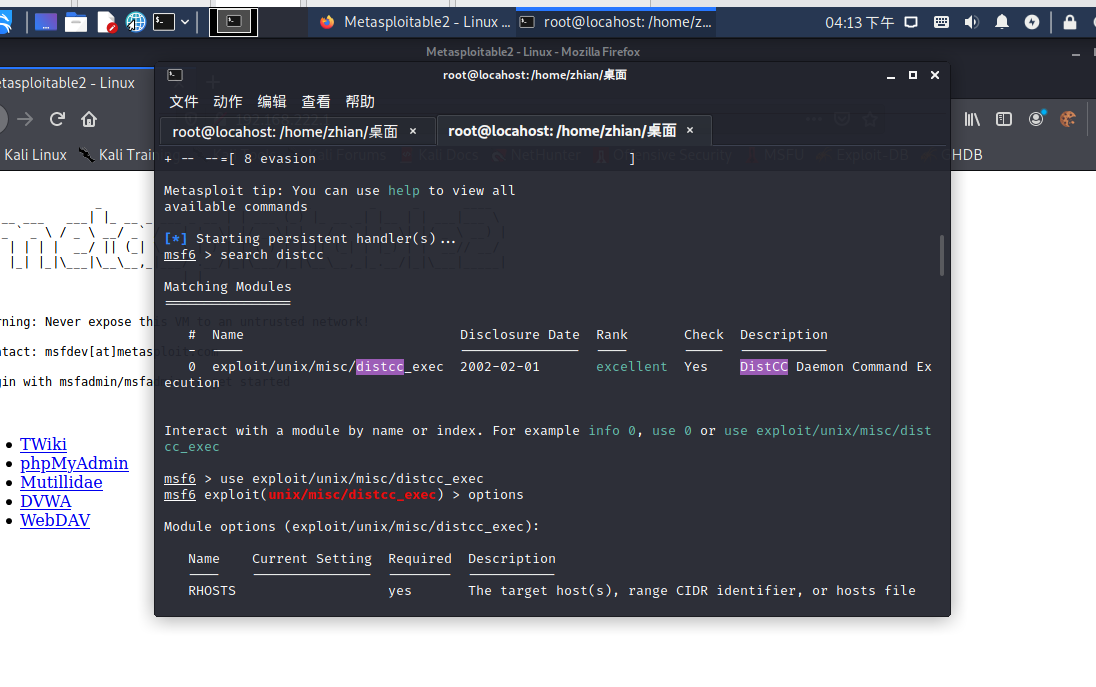1096x687 pixels.
Task: Open the phpMyAdmin link in Firefox
Action: (x=74, y=463)
